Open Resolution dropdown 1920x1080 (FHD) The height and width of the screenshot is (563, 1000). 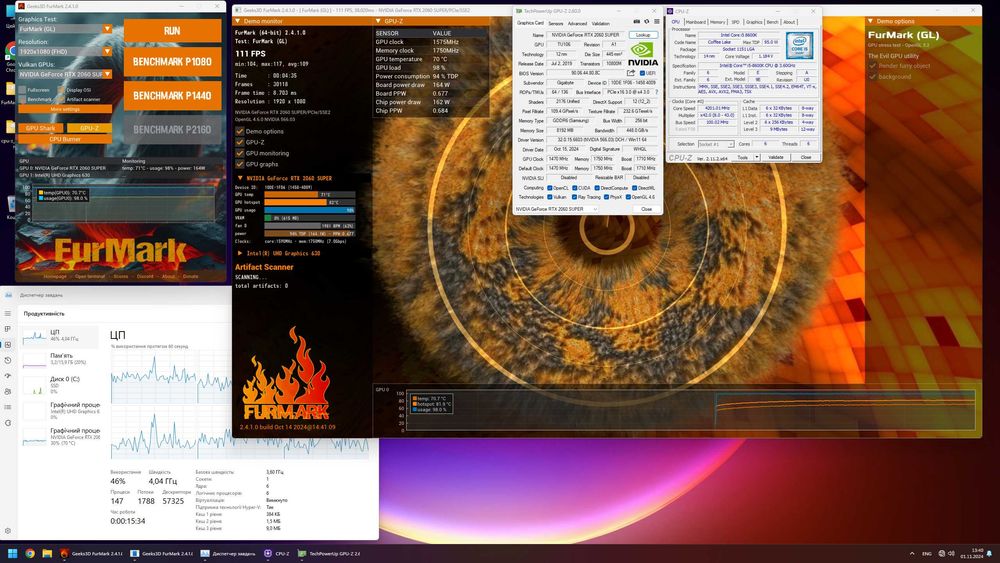[65, 51]
